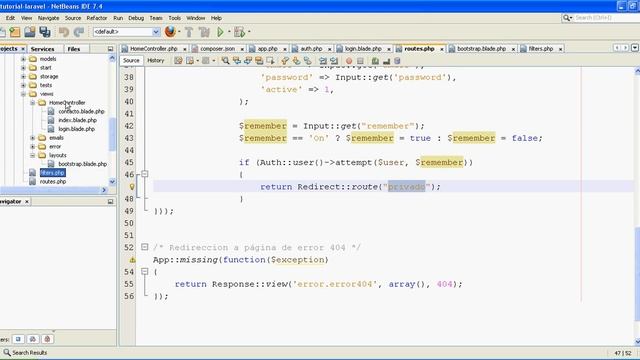Collapse code fold at line 46
The height and width of the screenshot is (360, 640).
pos(144,174)
